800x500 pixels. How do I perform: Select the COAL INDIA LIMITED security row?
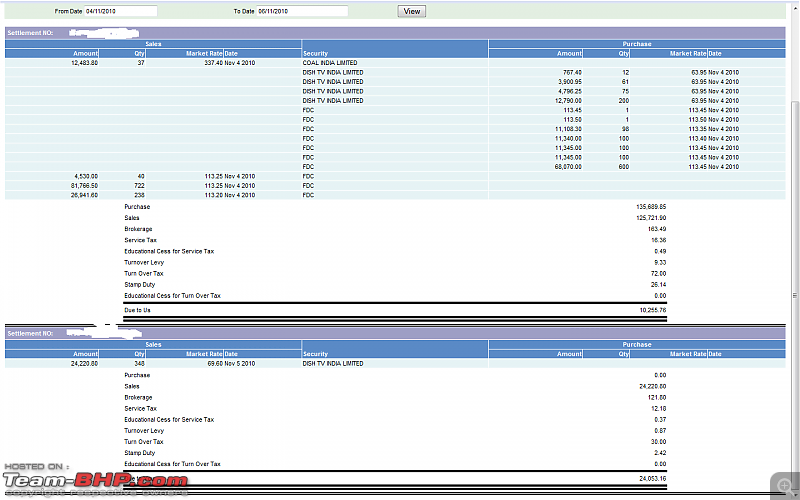(395, 63)
